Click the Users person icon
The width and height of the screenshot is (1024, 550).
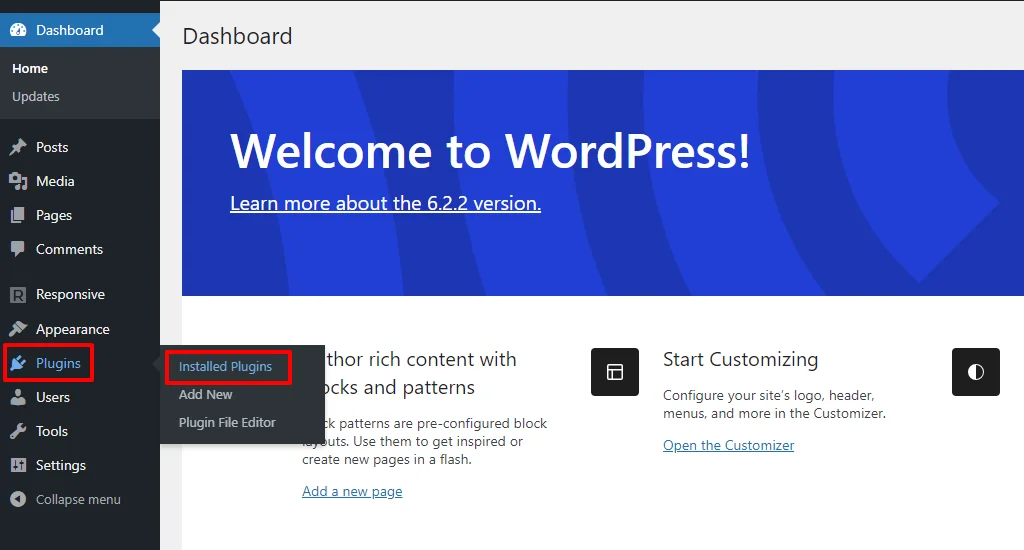click(18, 397)
